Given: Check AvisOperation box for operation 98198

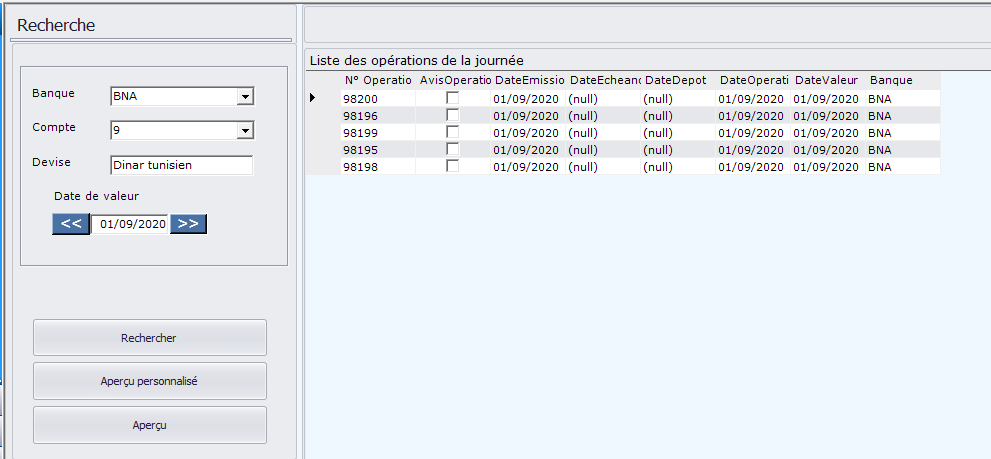Looking at the screenshot, I should (453, 166).
